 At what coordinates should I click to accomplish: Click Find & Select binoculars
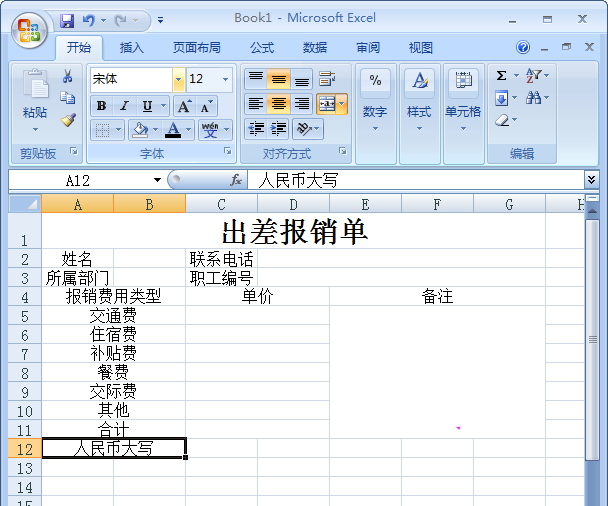click(x=533, y=98)
